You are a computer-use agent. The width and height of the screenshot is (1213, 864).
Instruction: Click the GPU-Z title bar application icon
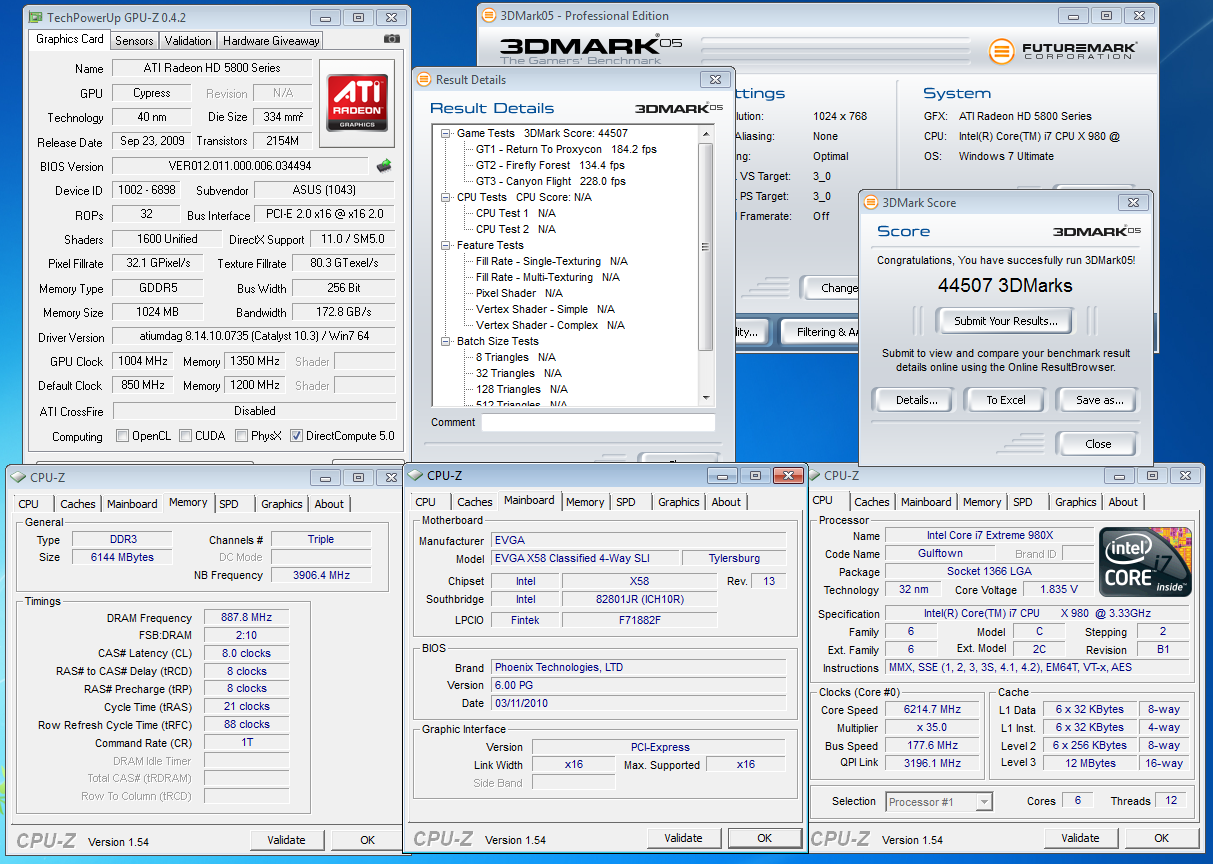click(x=35, y=17)
